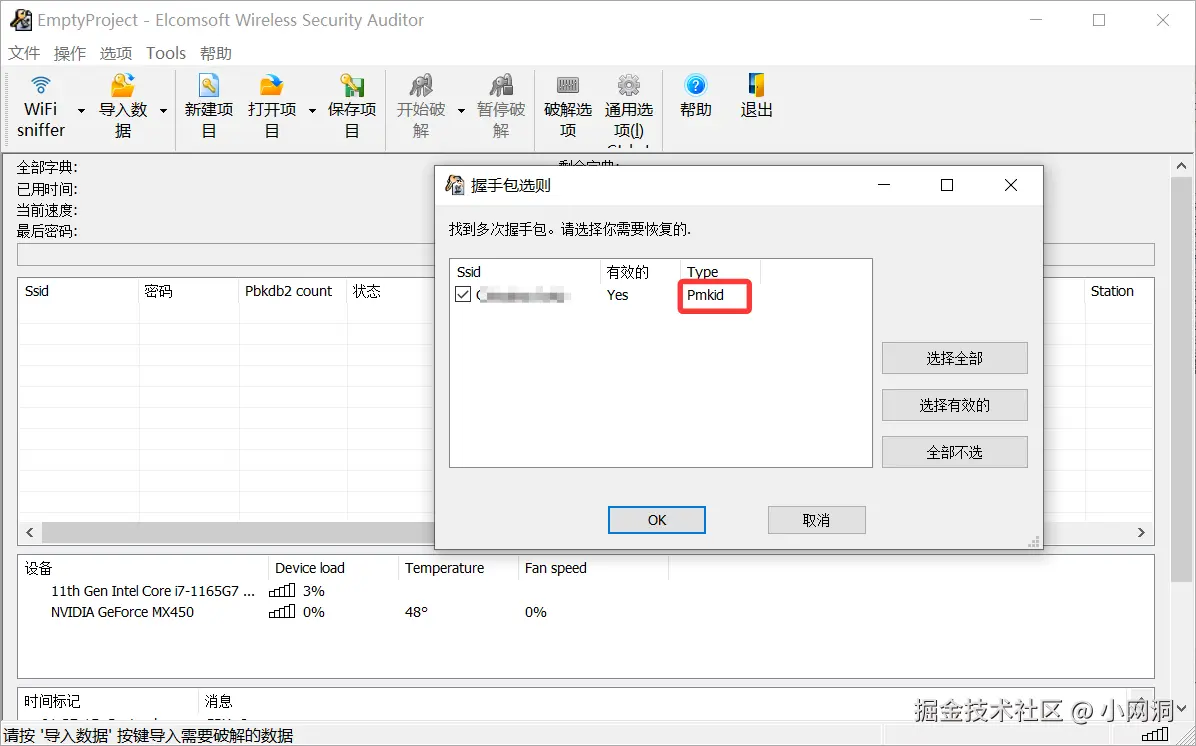This screenshot has width=1196, height=746.
Task: Click left arrow of horizontal scrollbar
Action: click(30, 532)
